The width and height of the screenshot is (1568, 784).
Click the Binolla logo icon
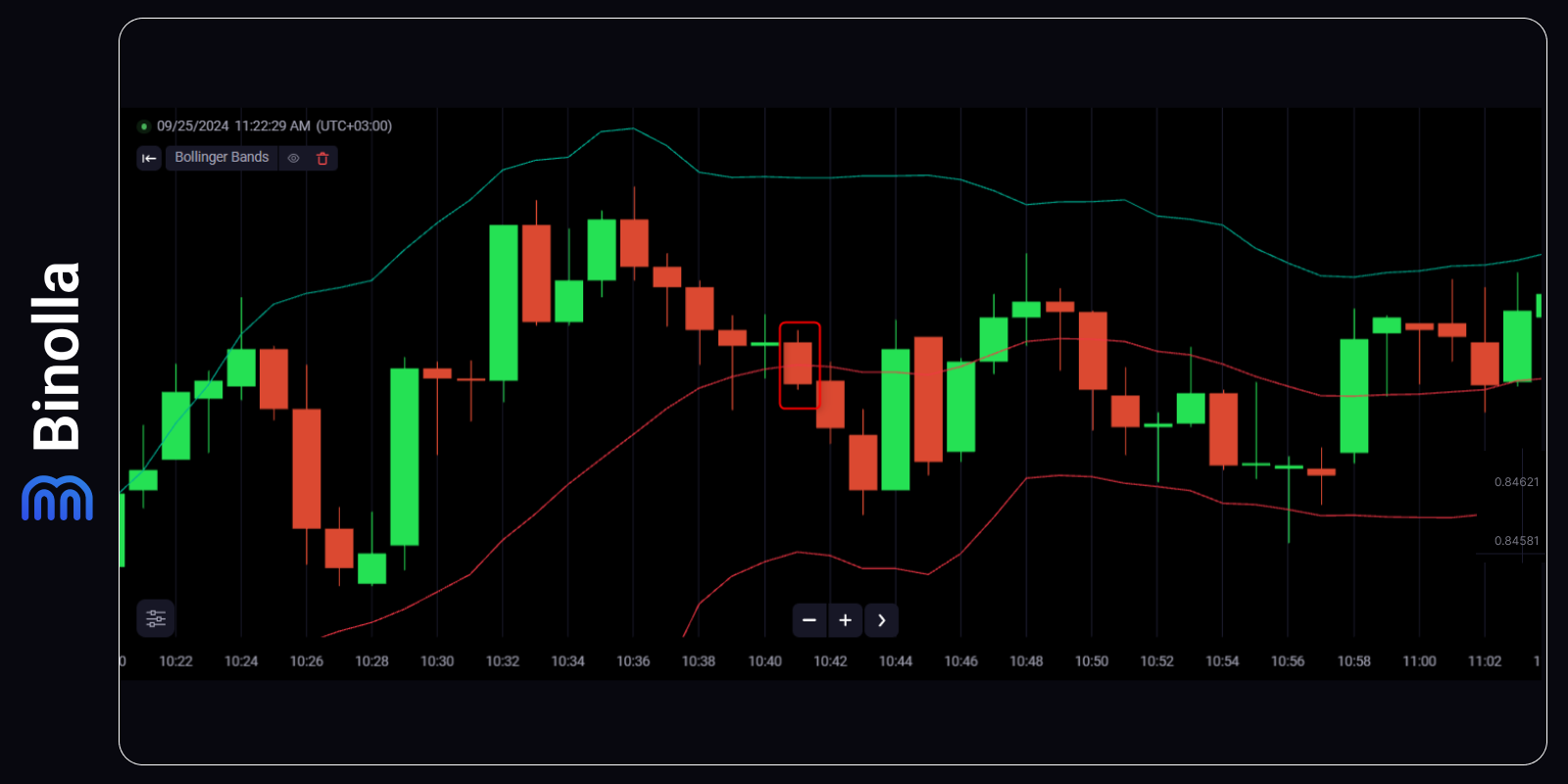pyautogui.click(x=57, y=498)
